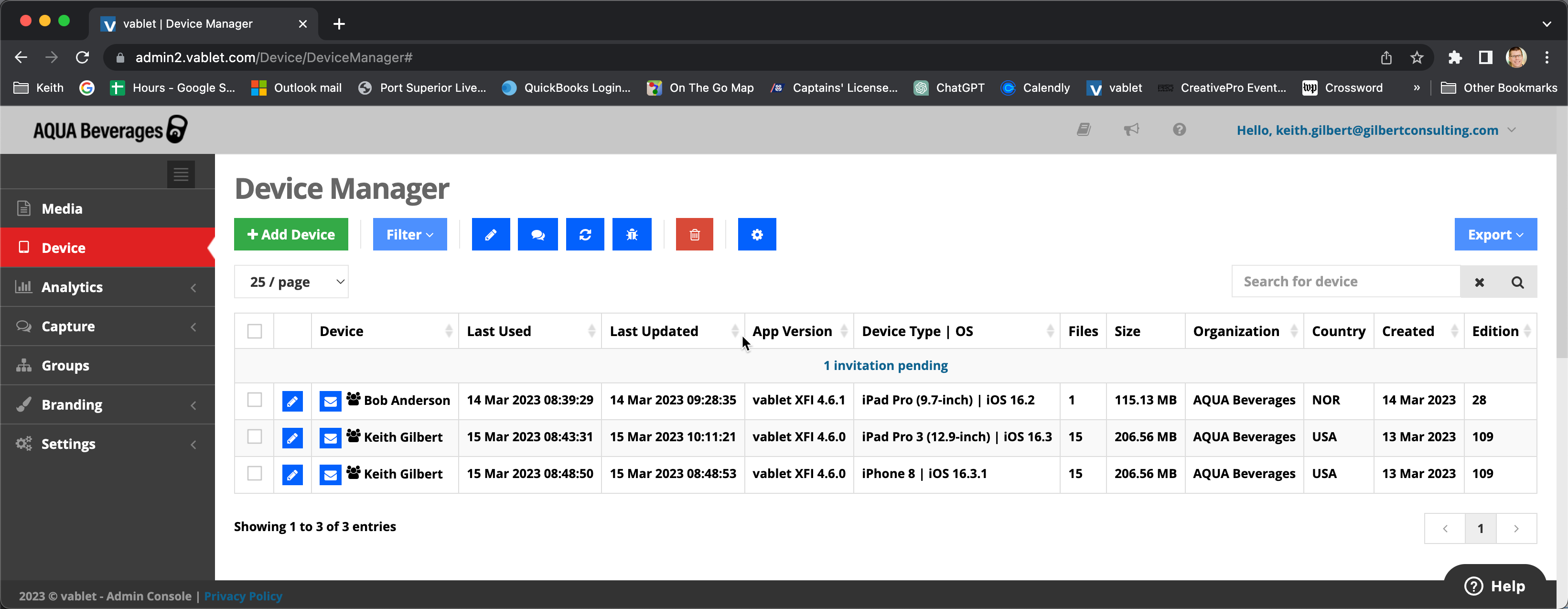Open the documentation book icon in header
This screenshot has height=609, width=1568.
tap(1084, 130)
